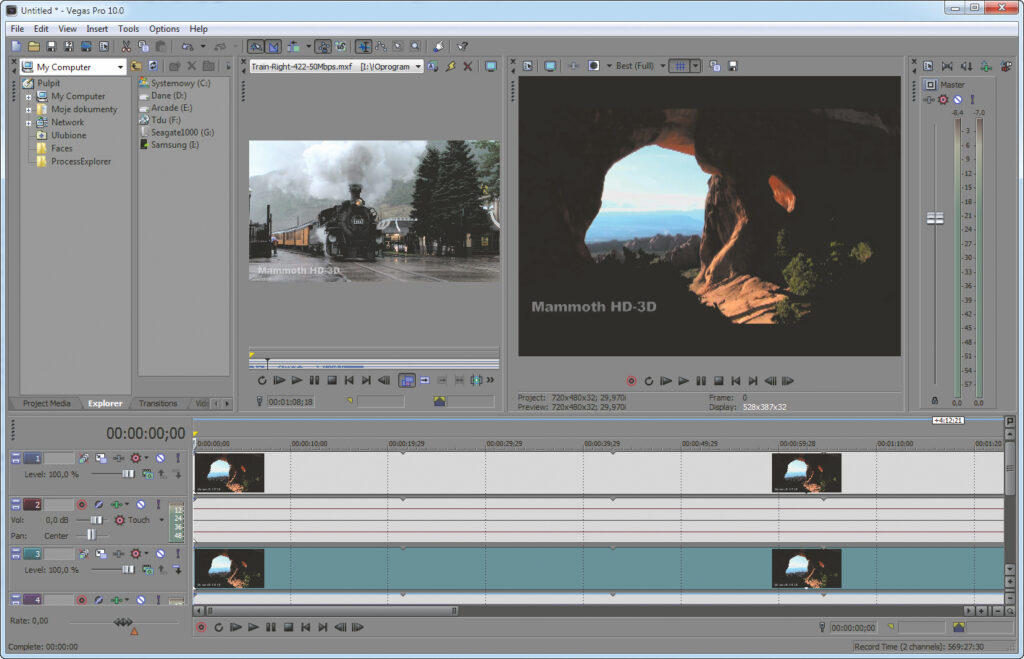Click red X to close trimmer media
Viewport: 1024px width, 659px height.
click(x=467, y=67)
